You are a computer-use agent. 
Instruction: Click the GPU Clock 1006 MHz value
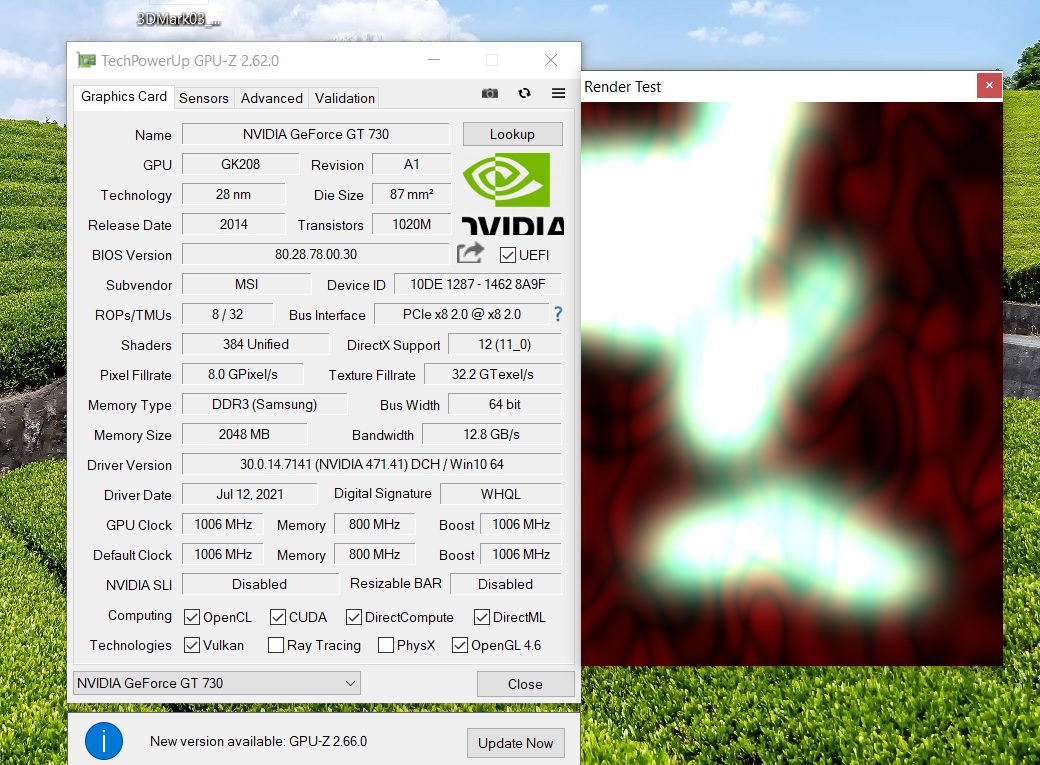(x=223, y=524)
